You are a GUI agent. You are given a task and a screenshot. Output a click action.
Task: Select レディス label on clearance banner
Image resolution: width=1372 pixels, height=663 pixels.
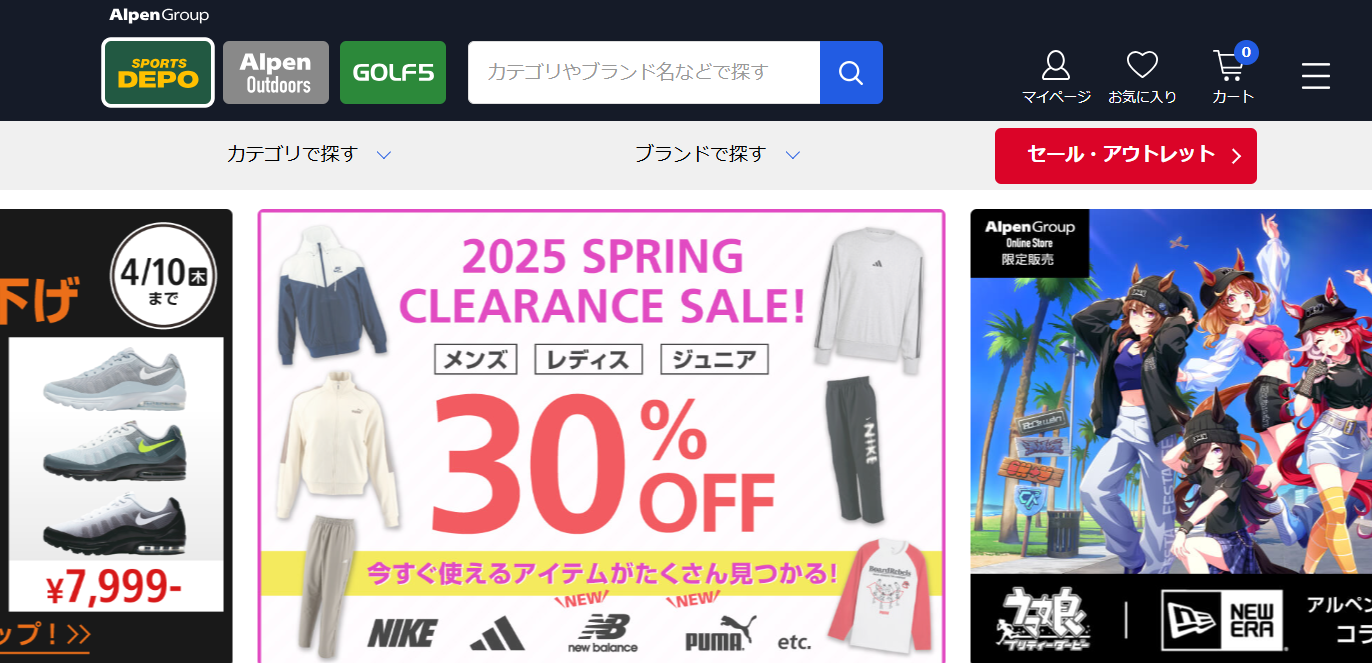point(588,359)
